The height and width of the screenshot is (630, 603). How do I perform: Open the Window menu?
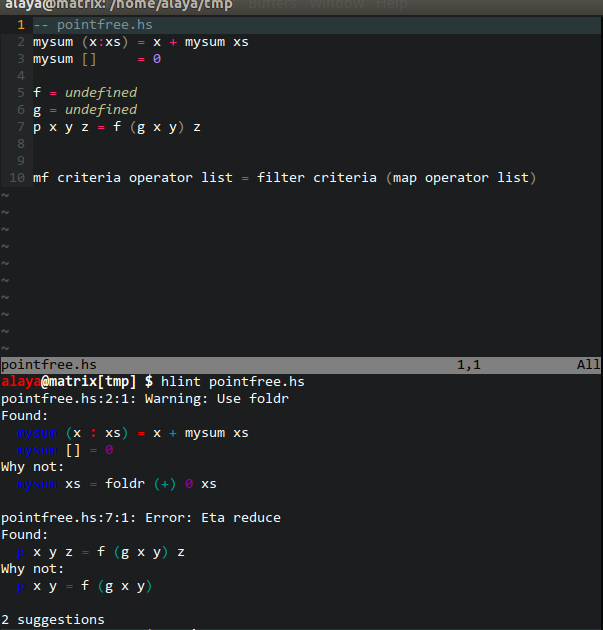pos(337,5)
